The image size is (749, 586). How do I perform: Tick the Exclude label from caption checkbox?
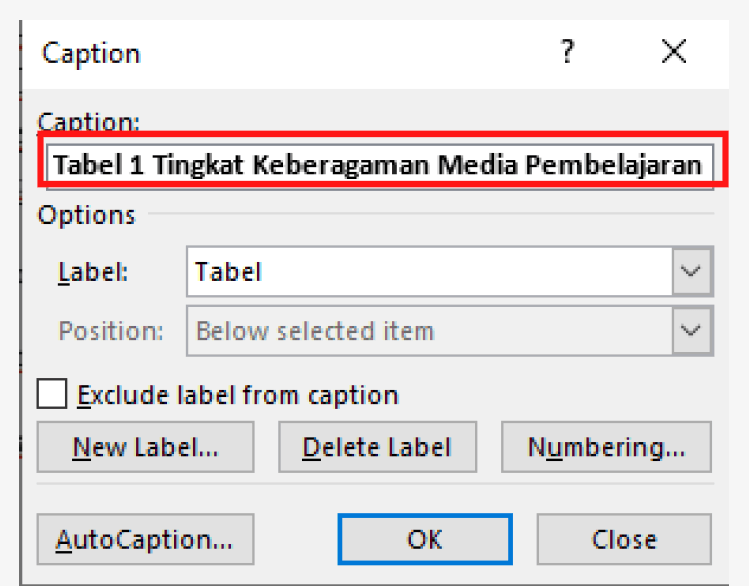coord(52,394)
